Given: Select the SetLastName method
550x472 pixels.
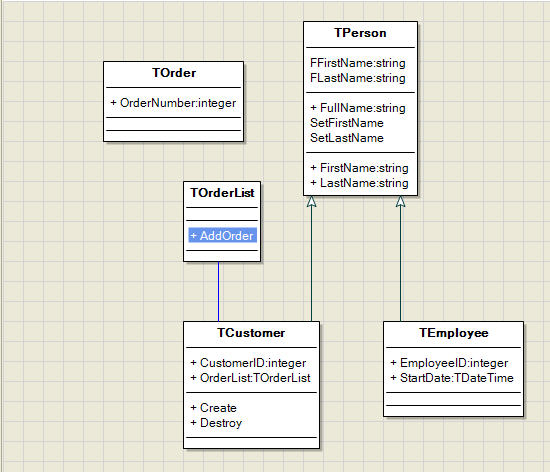Looking at the screenshot, I should pos(347,138).
